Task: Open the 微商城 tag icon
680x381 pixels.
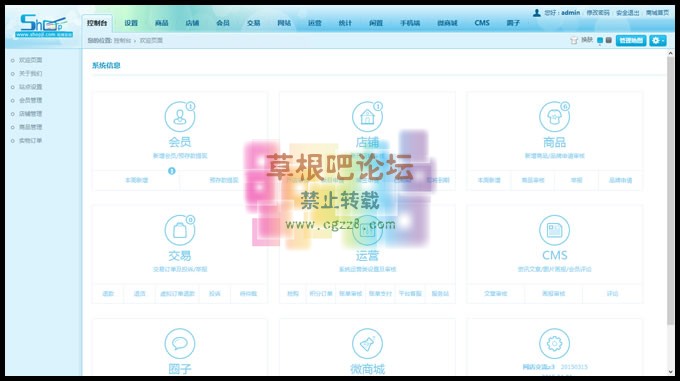Action: [367, 344]
